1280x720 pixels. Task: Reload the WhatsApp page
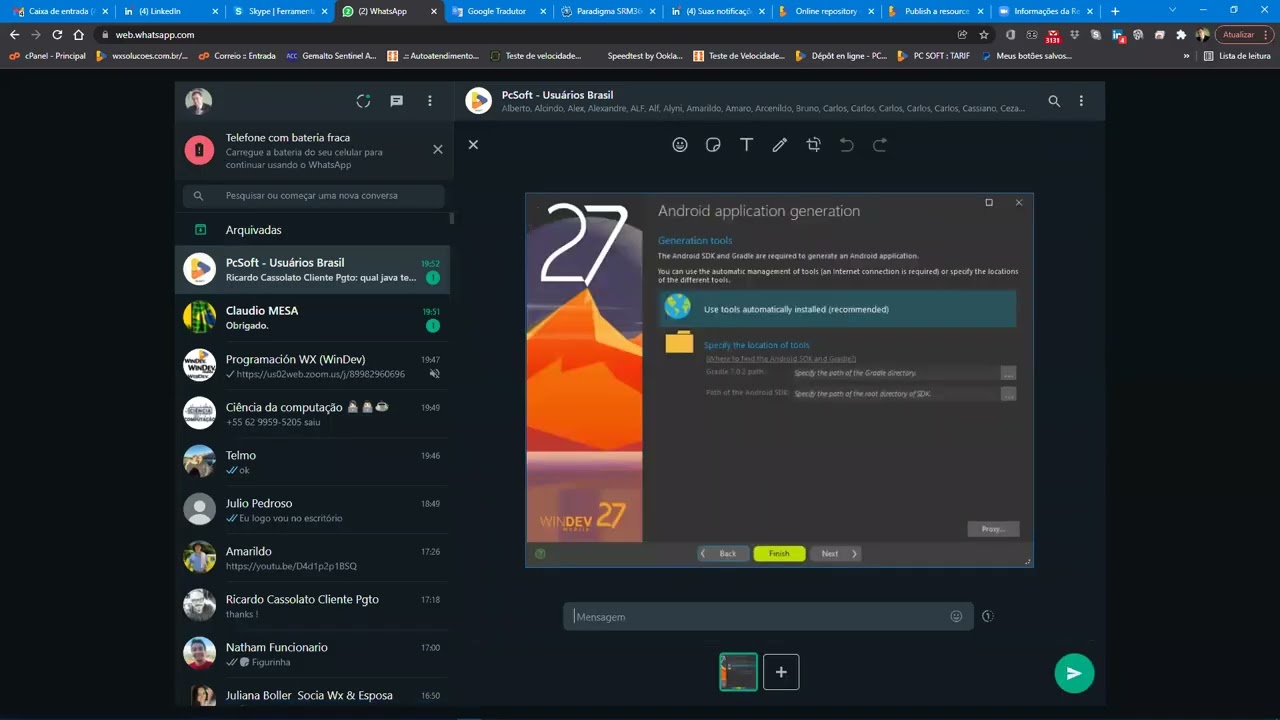[x=57, y=34]
